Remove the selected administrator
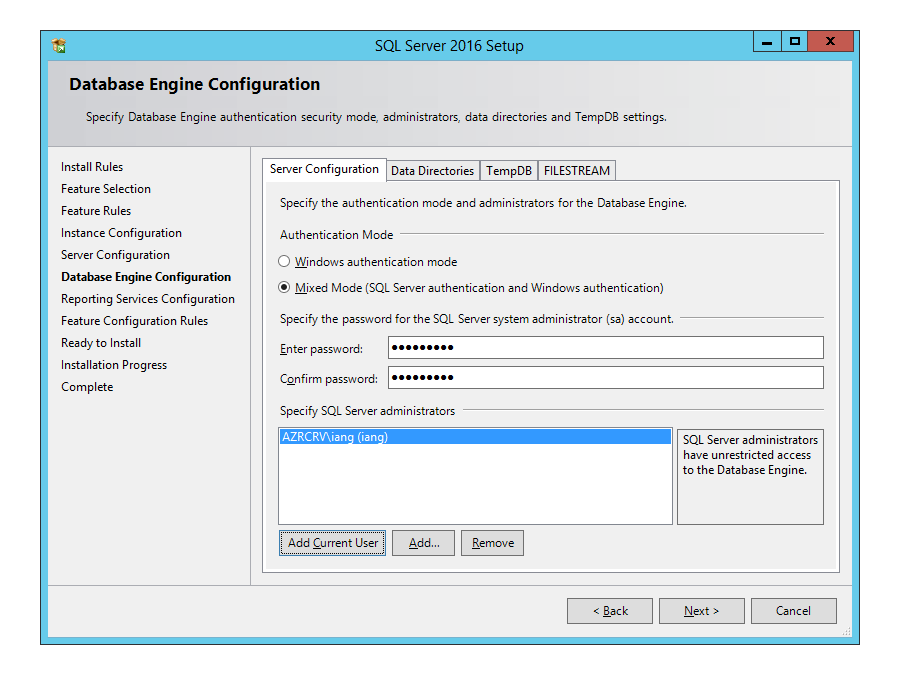The height and width of the screenshot is (675, 900). pyautogui.click(x=492, y=543)
